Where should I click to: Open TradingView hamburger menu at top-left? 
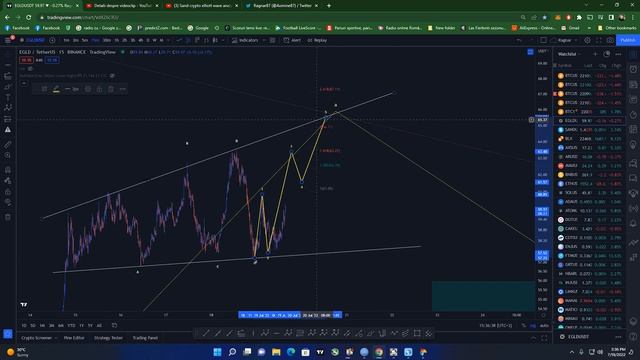tap(8, 40)
